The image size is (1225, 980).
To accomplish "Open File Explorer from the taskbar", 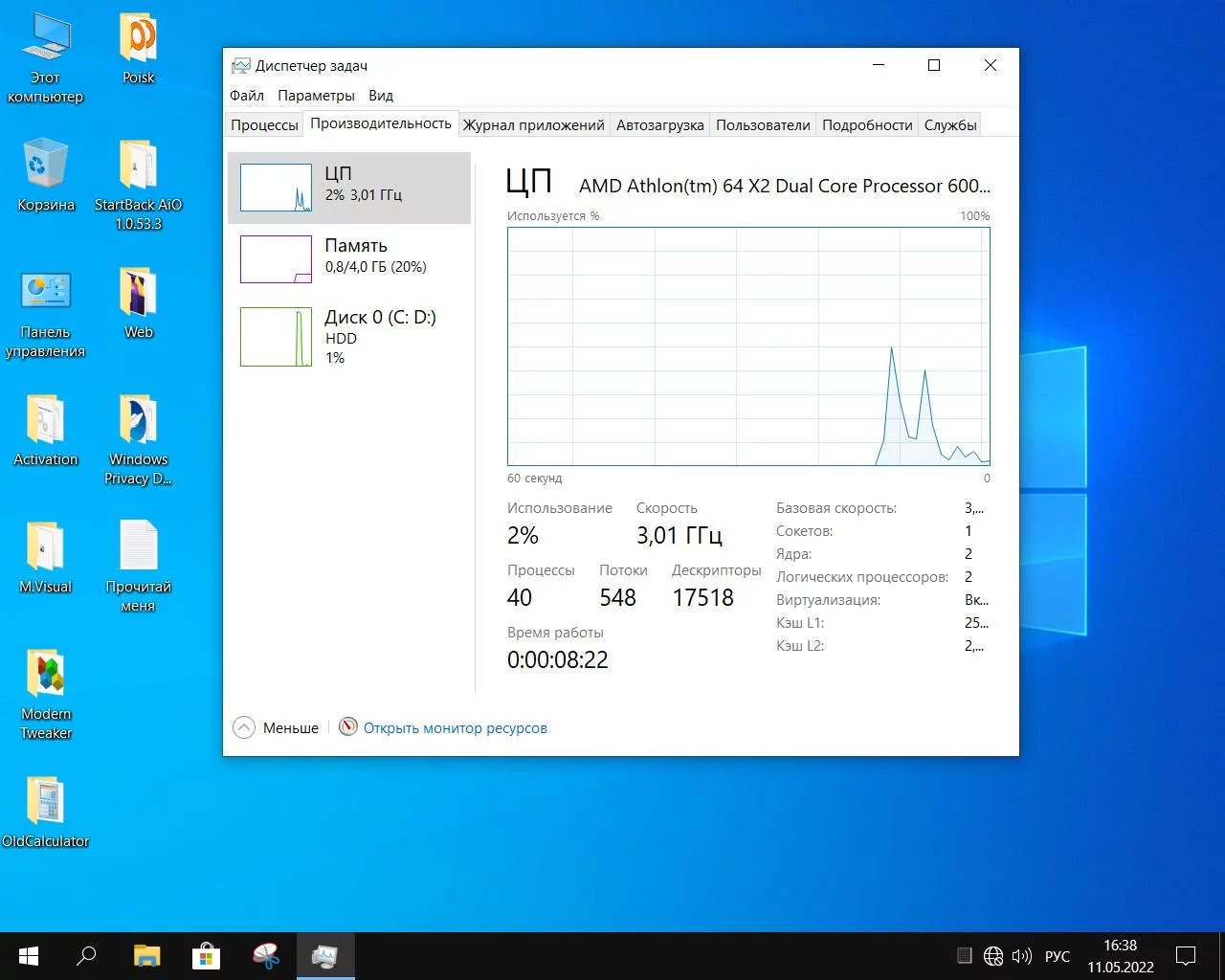I will 146,956.
